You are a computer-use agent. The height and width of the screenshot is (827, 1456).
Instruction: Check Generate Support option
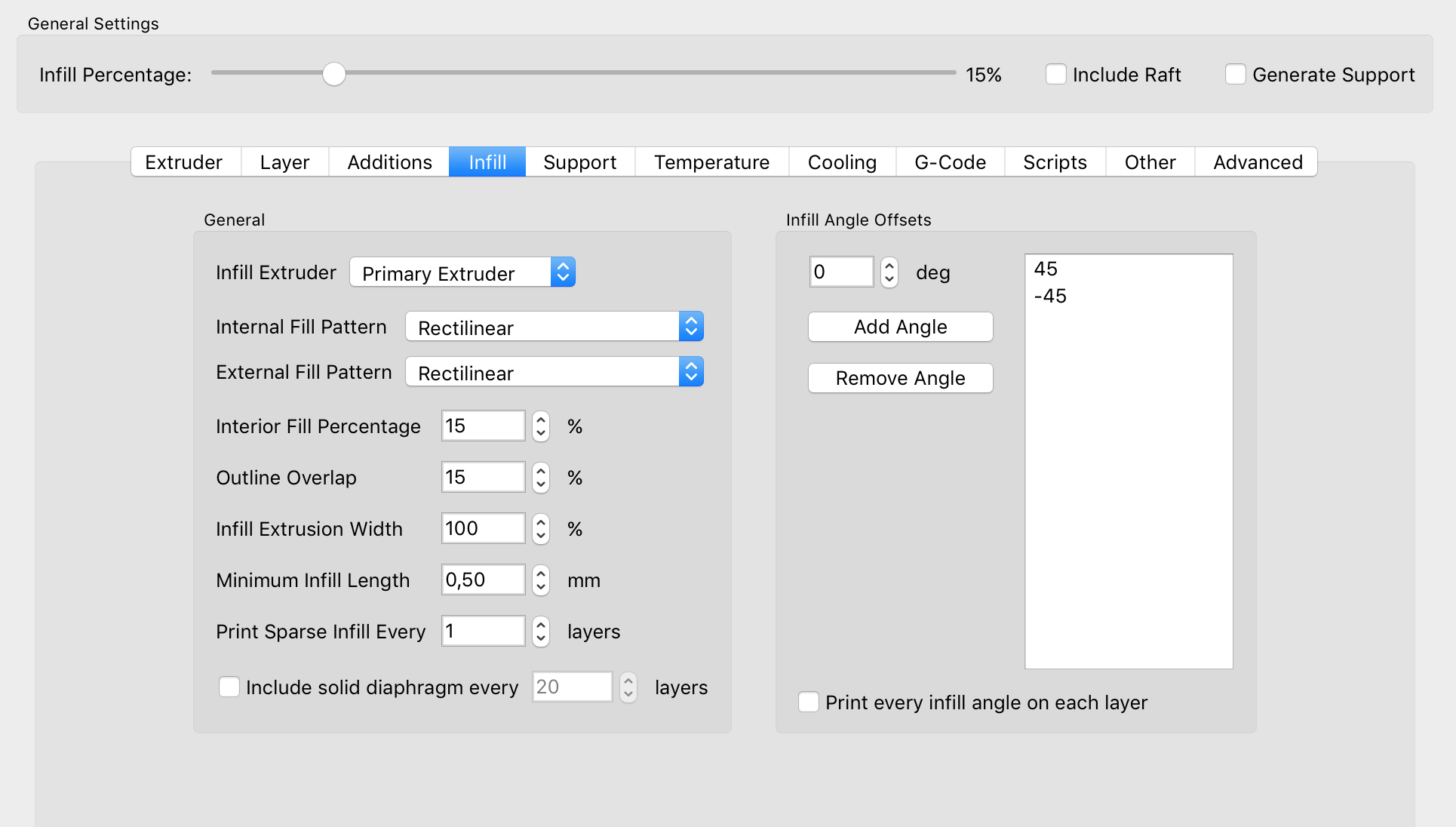pos(1235,74)
